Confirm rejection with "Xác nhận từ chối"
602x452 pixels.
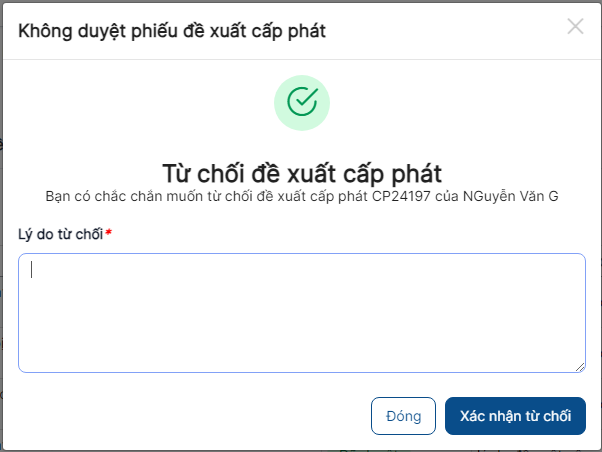click(515, 416)
